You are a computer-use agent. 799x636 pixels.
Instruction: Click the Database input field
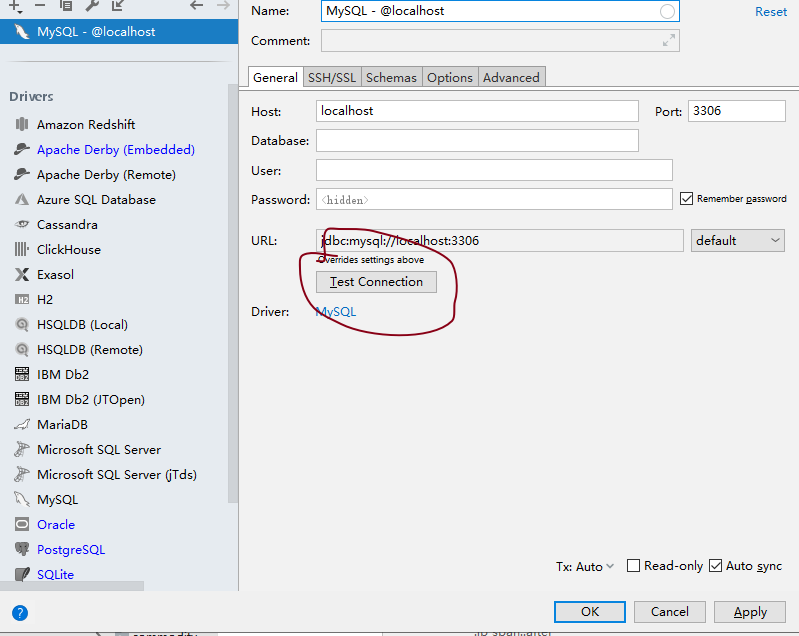click(x=477, y=140)
